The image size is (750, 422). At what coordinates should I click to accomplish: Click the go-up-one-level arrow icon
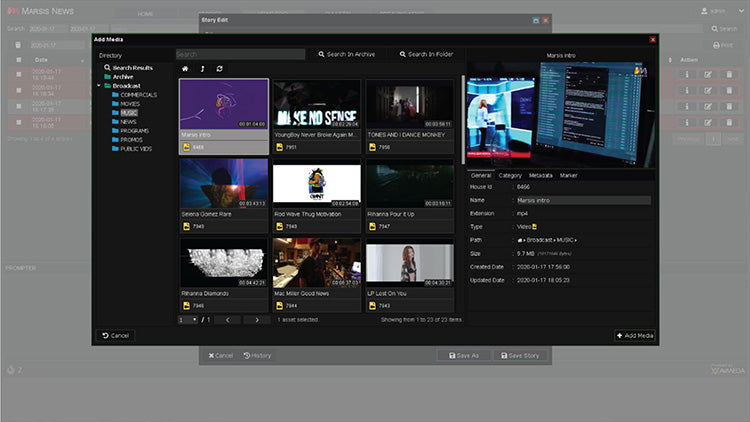click(202, 68)
